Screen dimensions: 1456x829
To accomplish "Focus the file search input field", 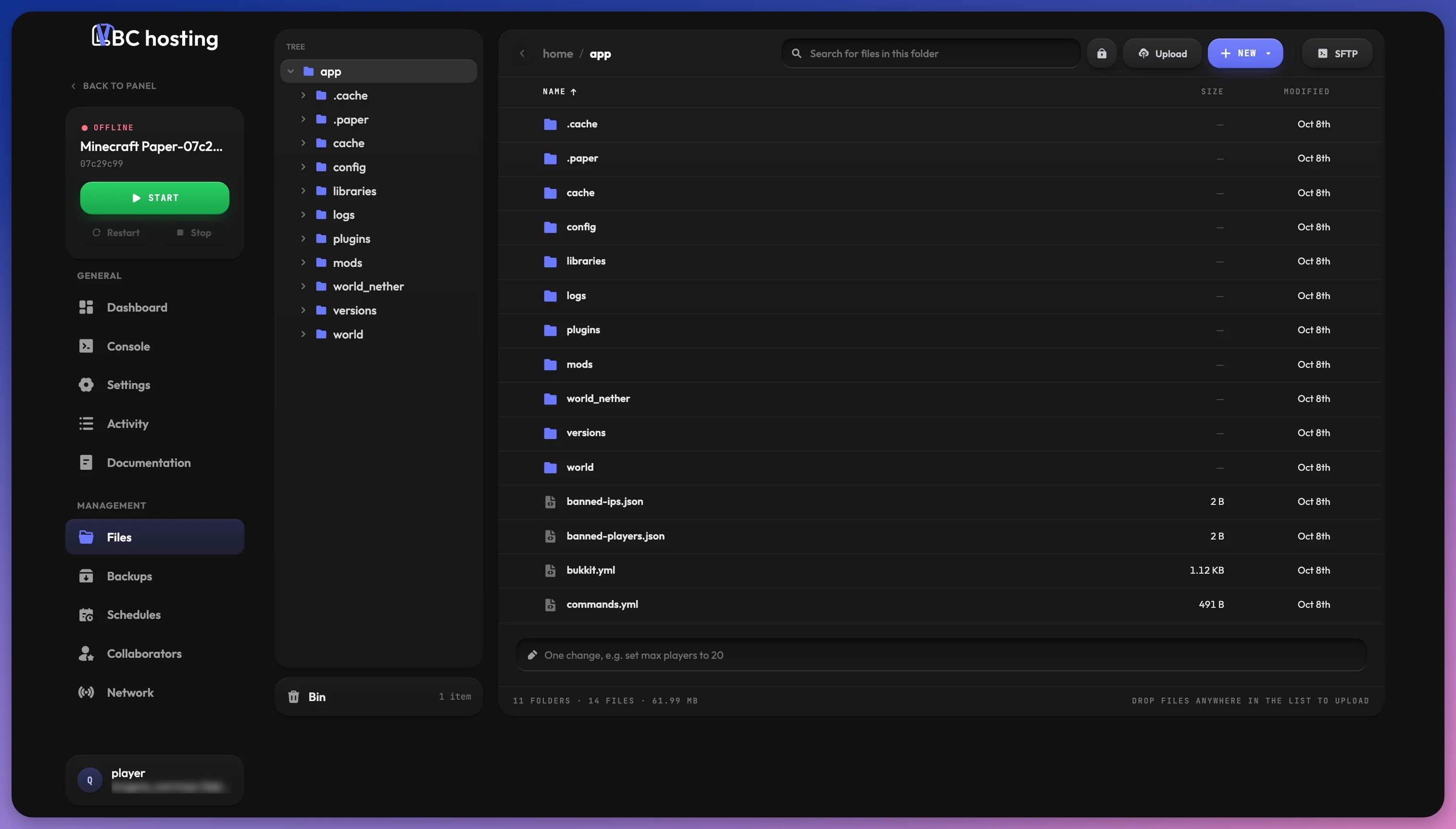I will (x=931, y=53).
